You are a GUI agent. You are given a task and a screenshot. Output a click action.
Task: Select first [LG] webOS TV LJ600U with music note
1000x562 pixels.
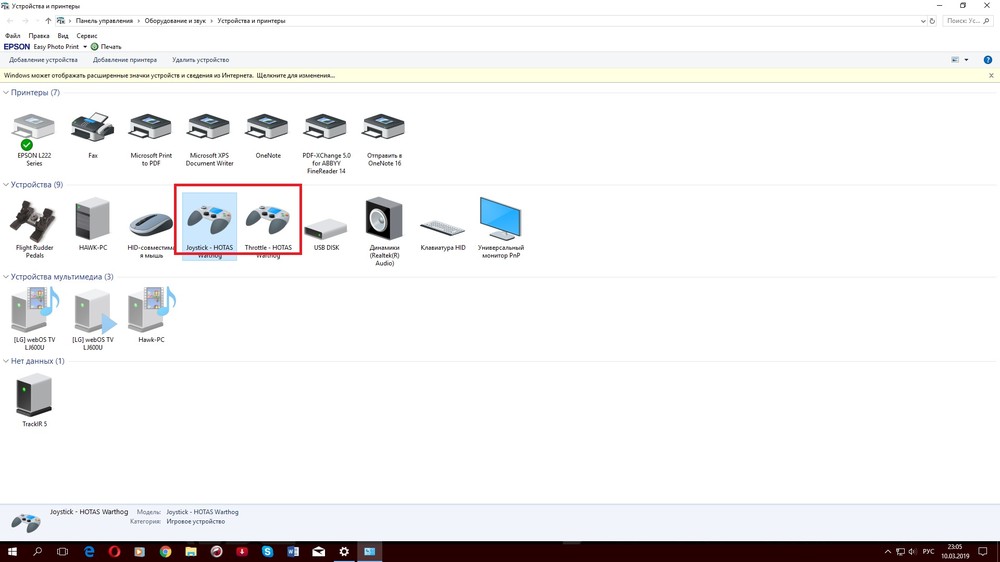pyautogui.click(x=34, y=318)
